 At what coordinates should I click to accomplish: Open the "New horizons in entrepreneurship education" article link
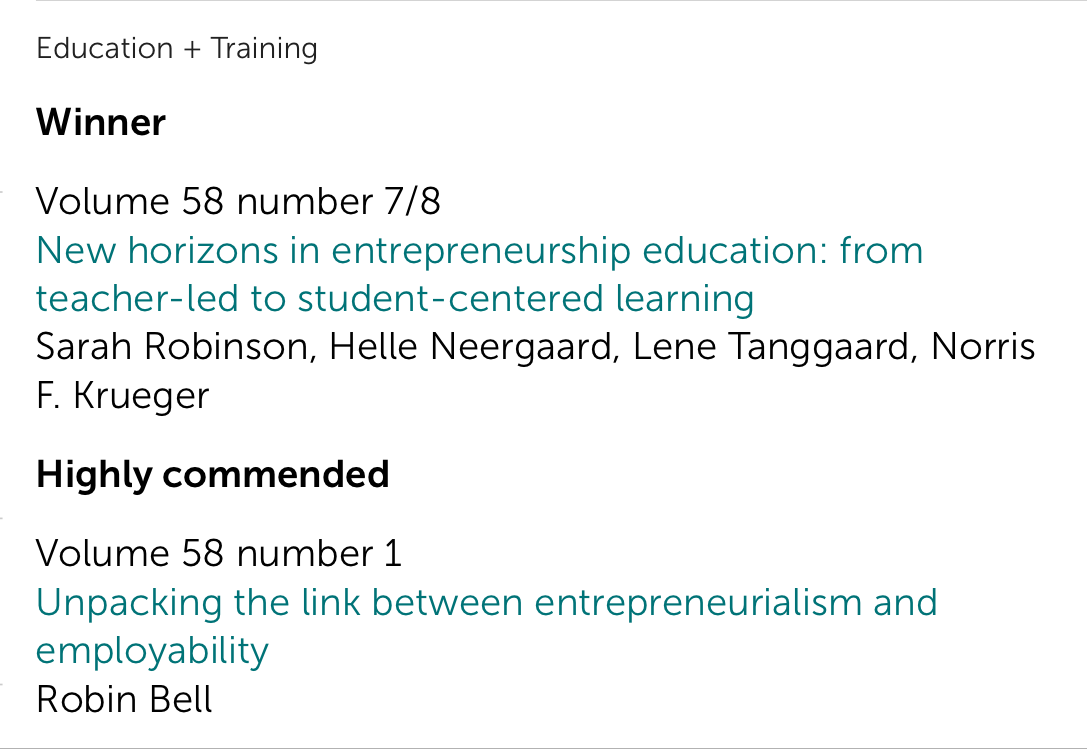click(x=478, y=251)
